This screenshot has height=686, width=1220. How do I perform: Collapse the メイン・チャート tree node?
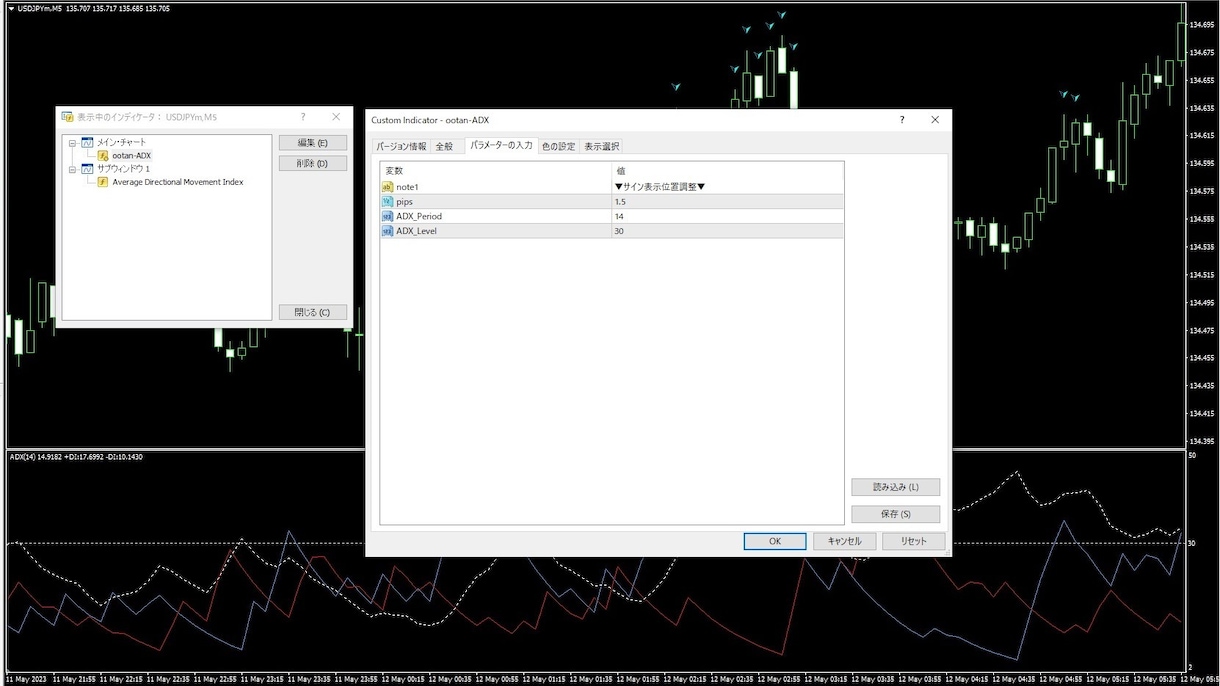73,142
